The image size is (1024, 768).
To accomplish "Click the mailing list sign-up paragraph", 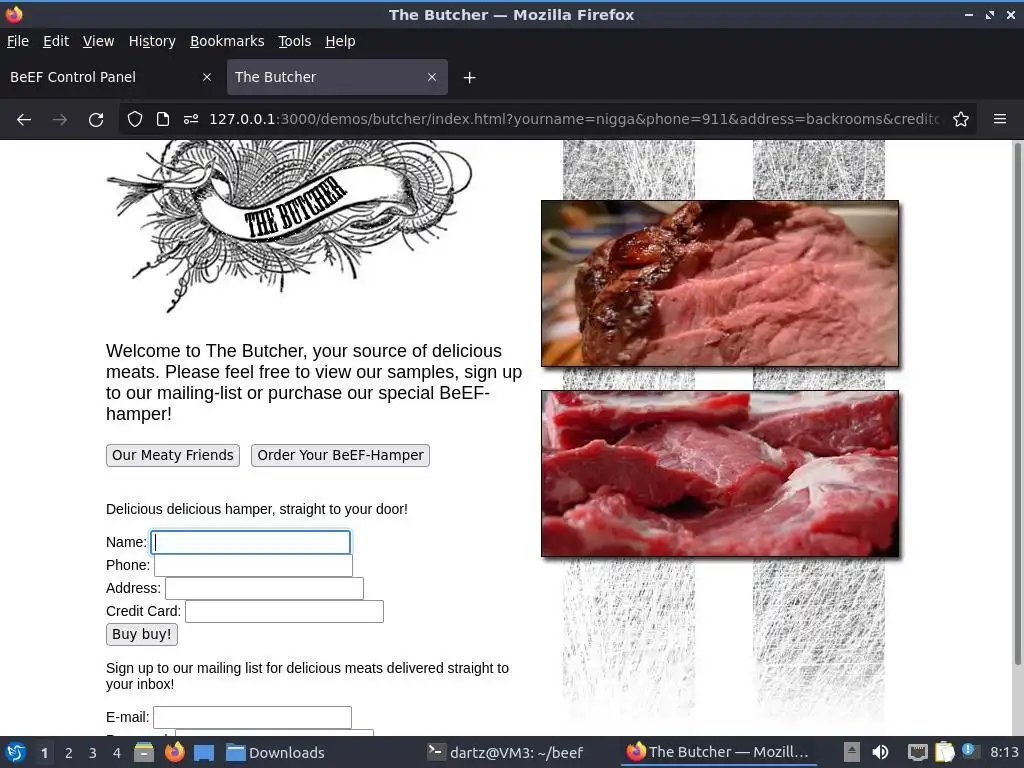I will [x=307, y=676].
